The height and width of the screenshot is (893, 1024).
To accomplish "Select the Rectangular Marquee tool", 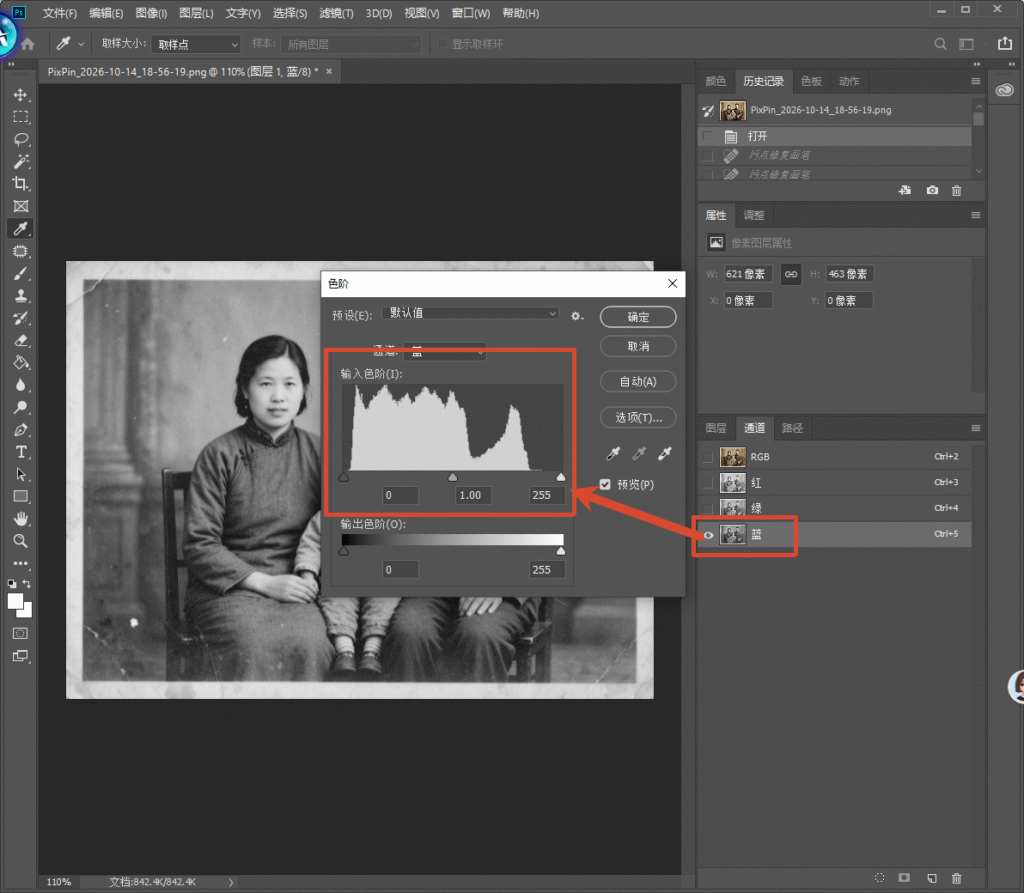I will point(21,117).
